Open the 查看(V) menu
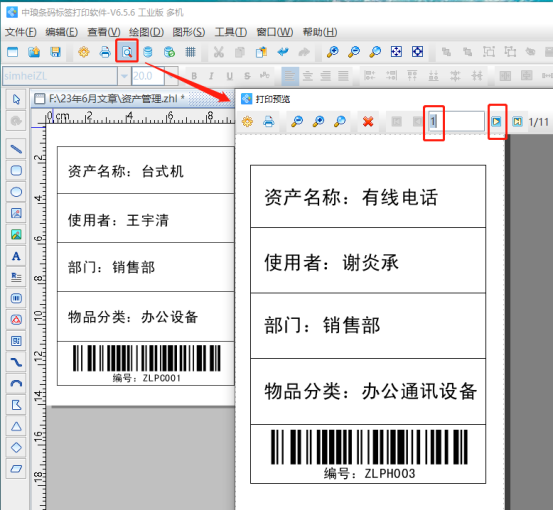The image size is (554, 511). click(x=104, y=32)
